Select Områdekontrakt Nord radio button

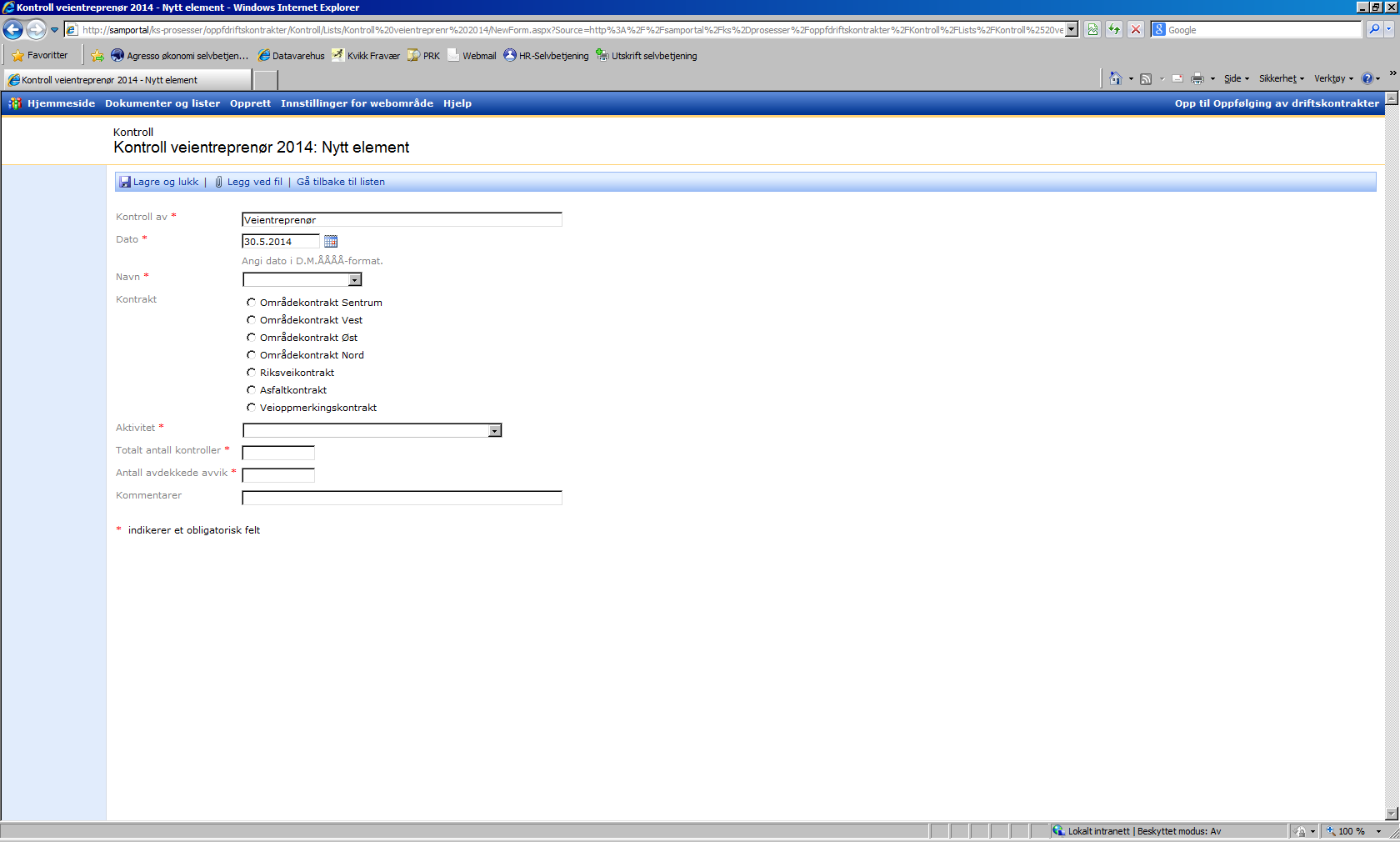pos(251,355)
